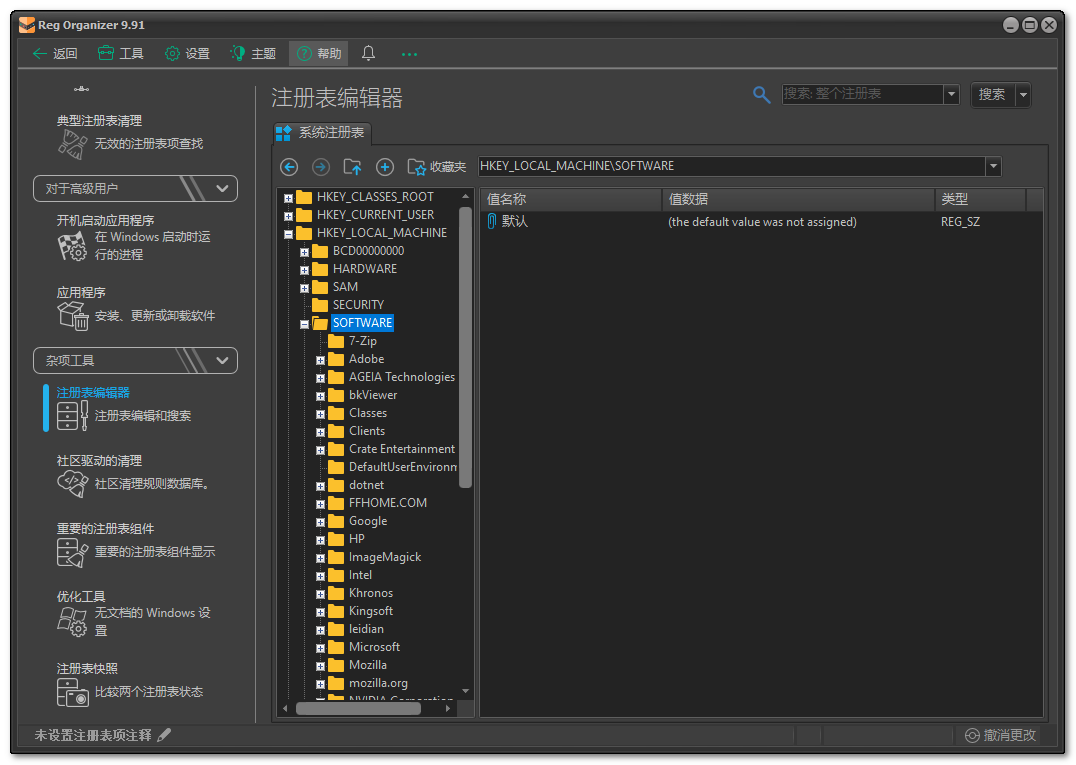Click the 开机启动应用程序 flag icon
Viewport: 1076px width, 765px height.
pos(72,246)
